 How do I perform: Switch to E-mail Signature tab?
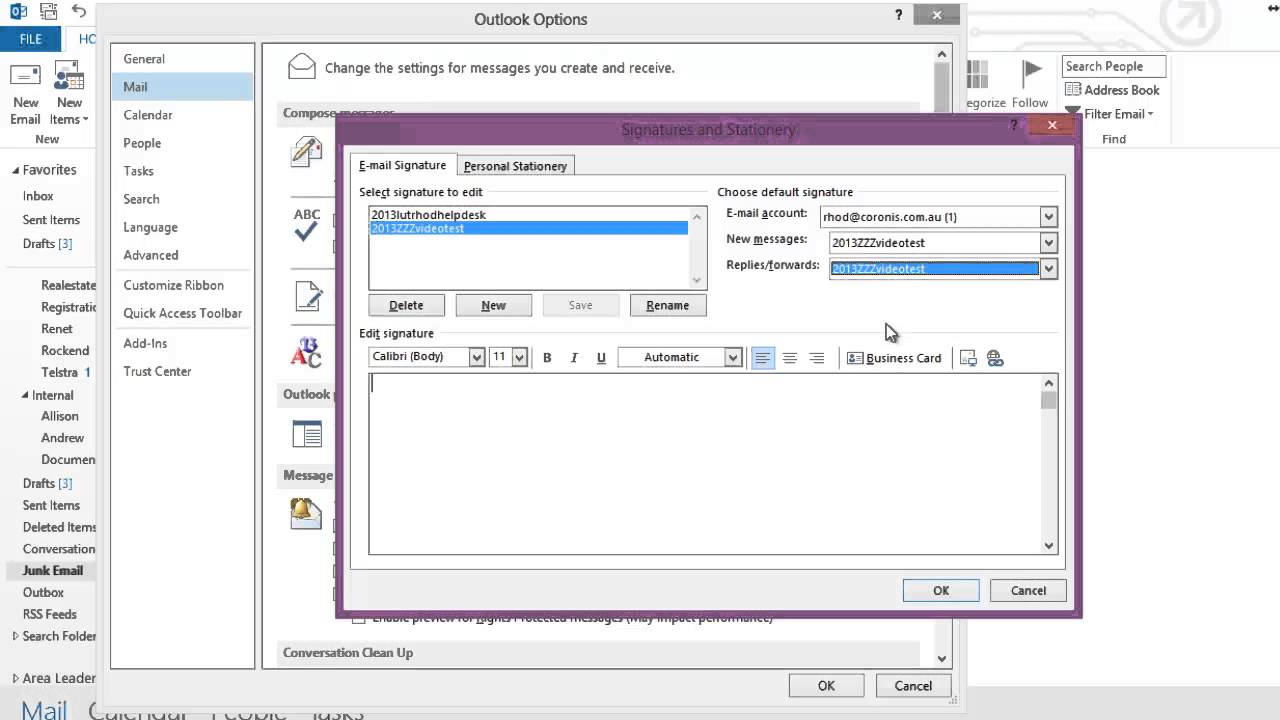click(402, 165)
